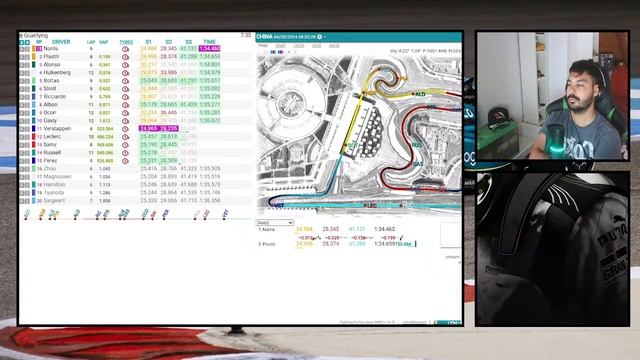Tick the first checkbox in Sargeant row
Image resolution: width=640 pixels, height=360 pixels.
[x=22, y=201]
